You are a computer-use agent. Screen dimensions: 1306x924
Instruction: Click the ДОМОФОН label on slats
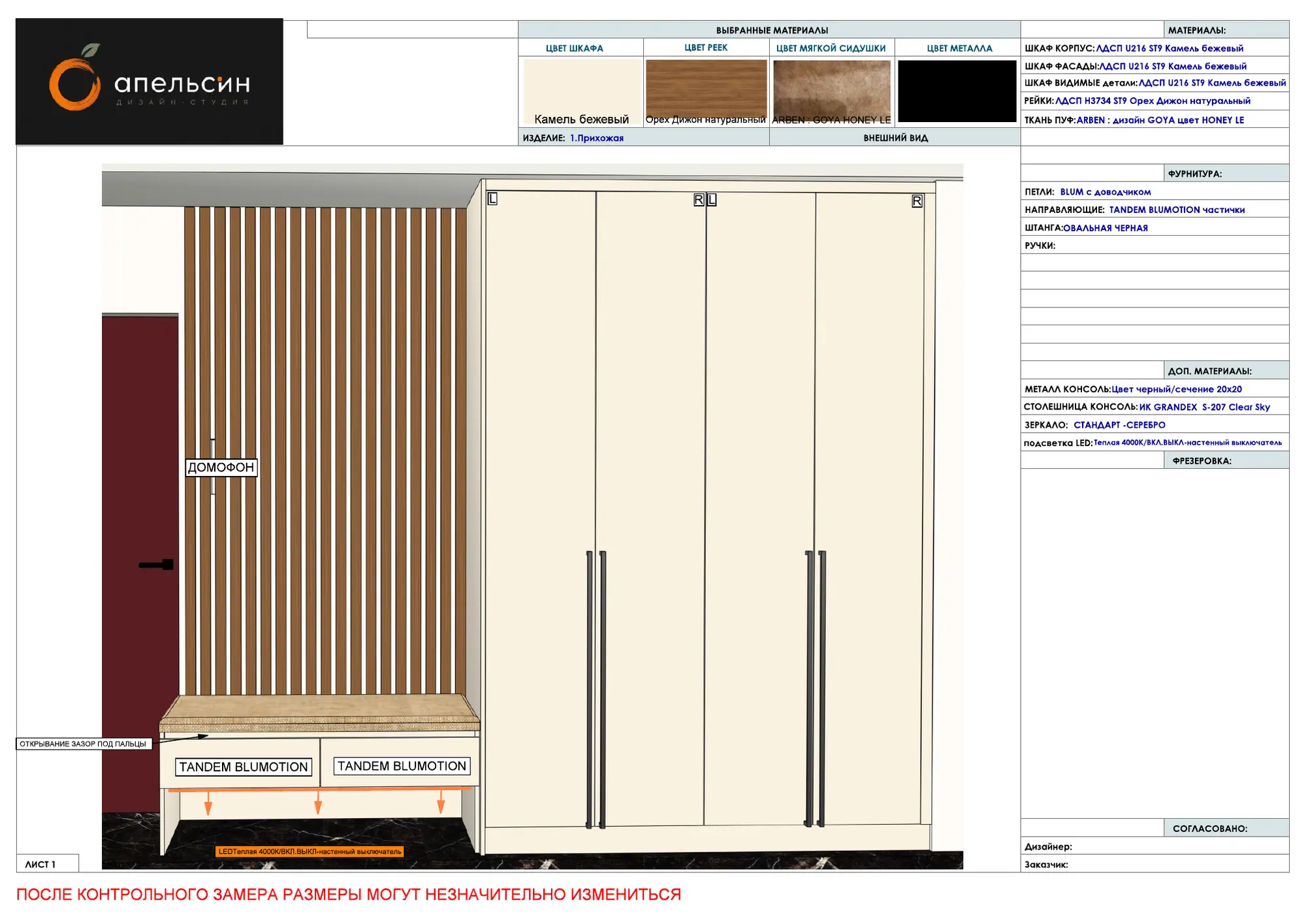pos(221,468)
